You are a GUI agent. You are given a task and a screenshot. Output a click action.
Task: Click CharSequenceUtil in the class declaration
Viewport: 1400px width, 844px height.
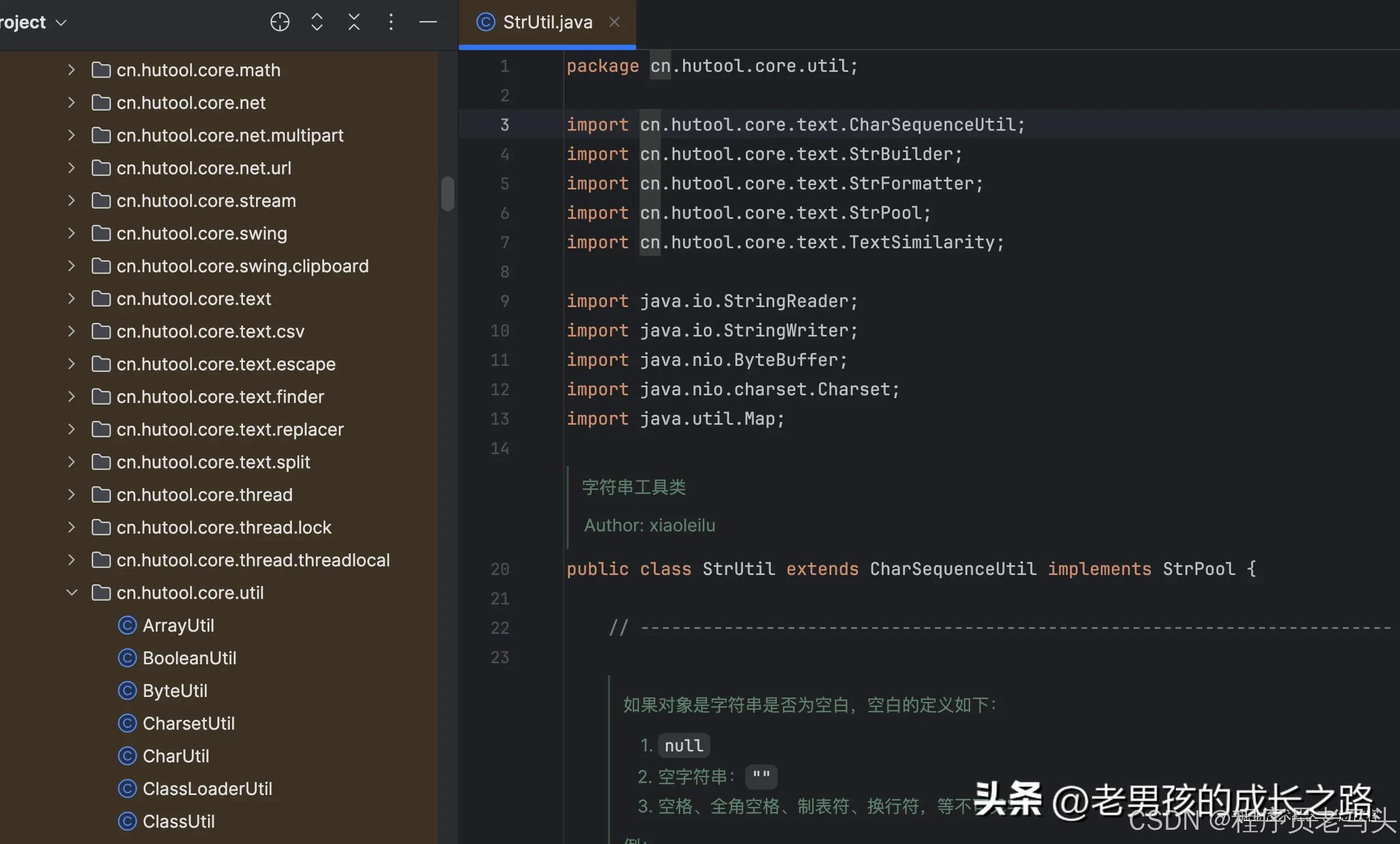(953, 568)
